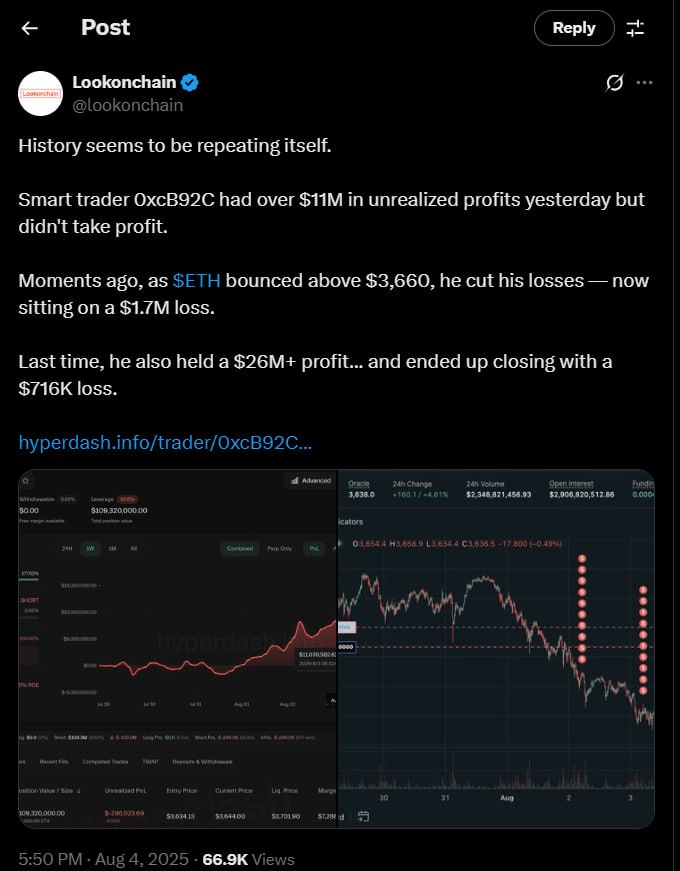The width and height of the screenshot is (680, 871).
Task: Open the right ETH price chart image
Action: [496, 648]
